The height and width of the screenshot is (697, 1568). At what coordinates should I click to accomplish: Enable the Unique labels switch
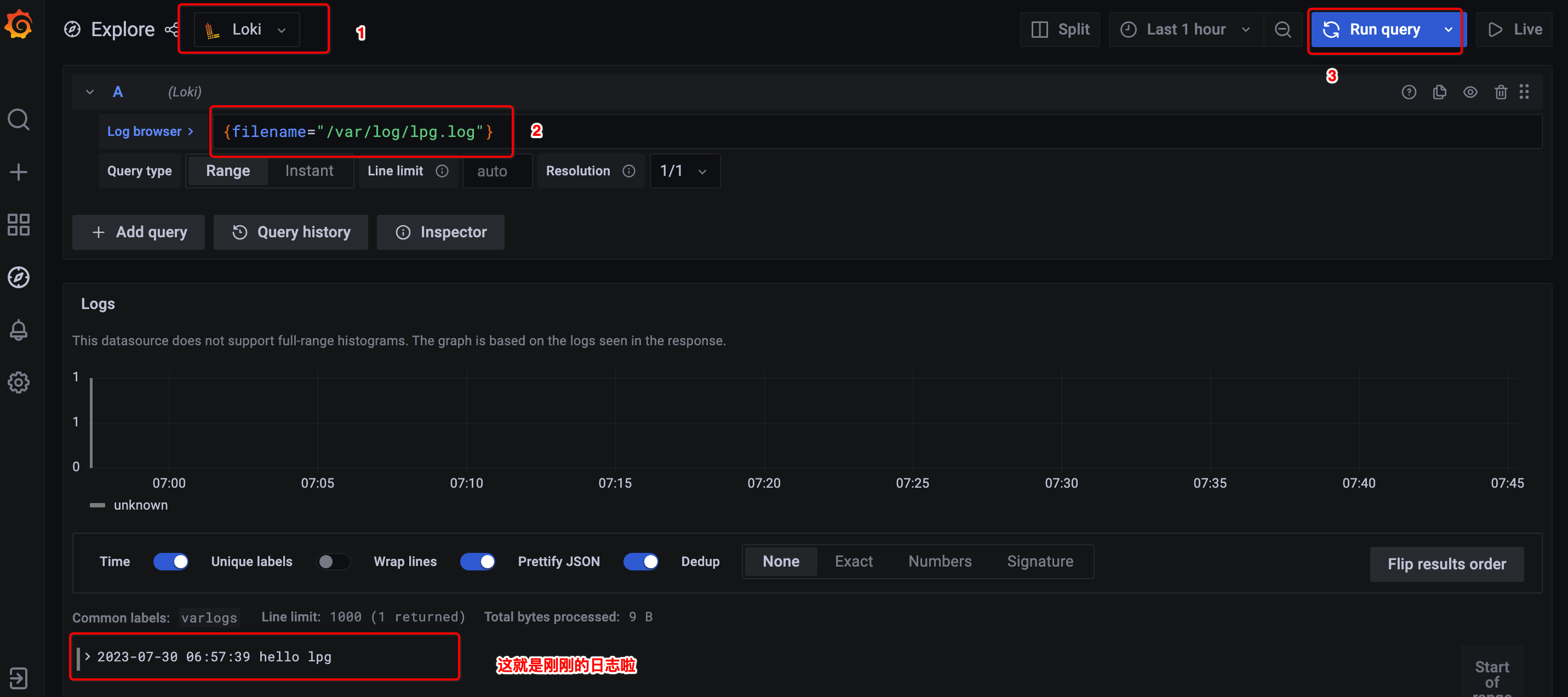333,561
